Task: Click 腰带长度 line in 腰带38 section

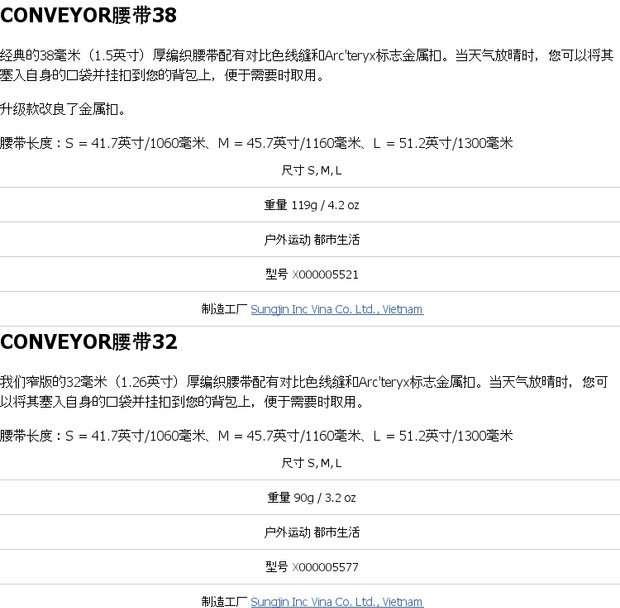Action: click(256, 143)
